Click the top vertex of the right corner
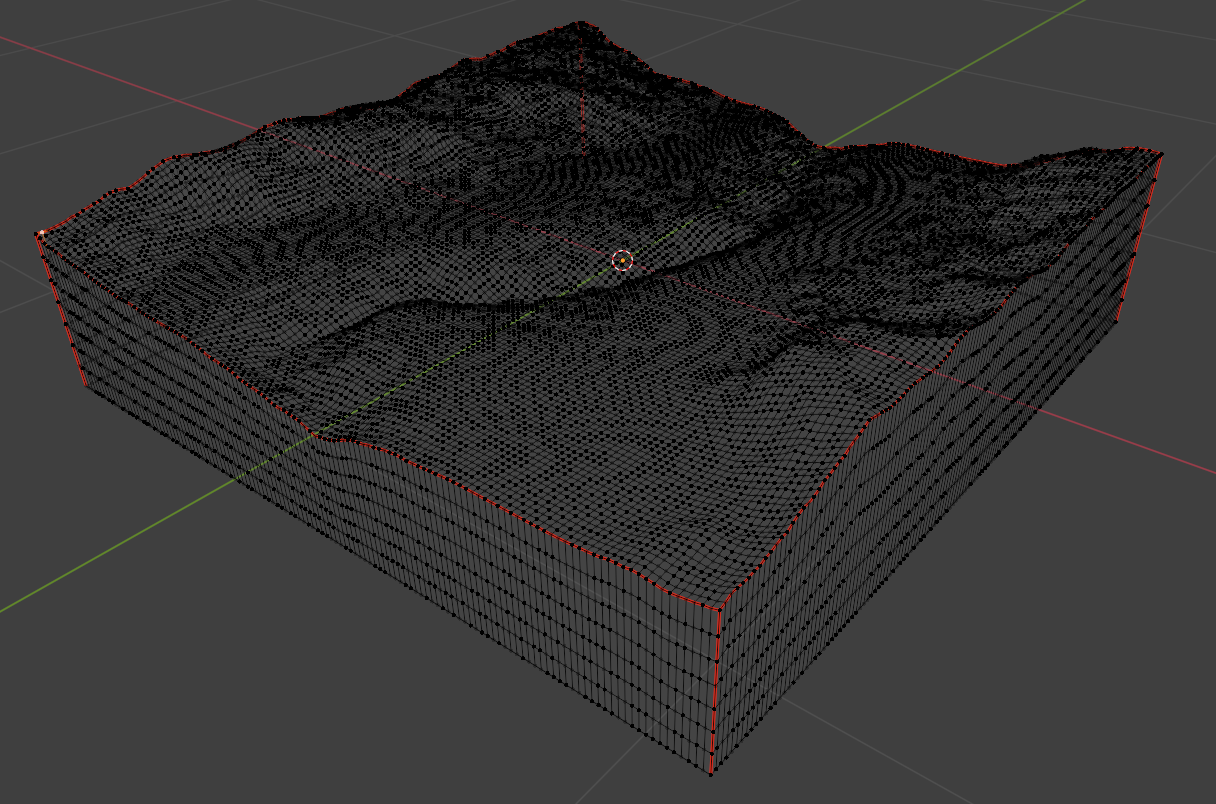Viewport: 1216px width, 804px height. click(1161, 153)
